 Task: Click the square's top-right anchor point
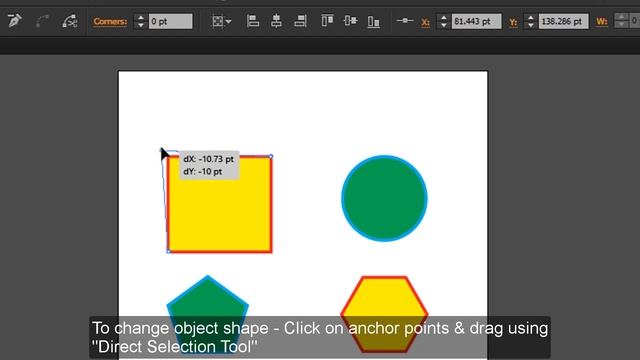pos(271,156)
